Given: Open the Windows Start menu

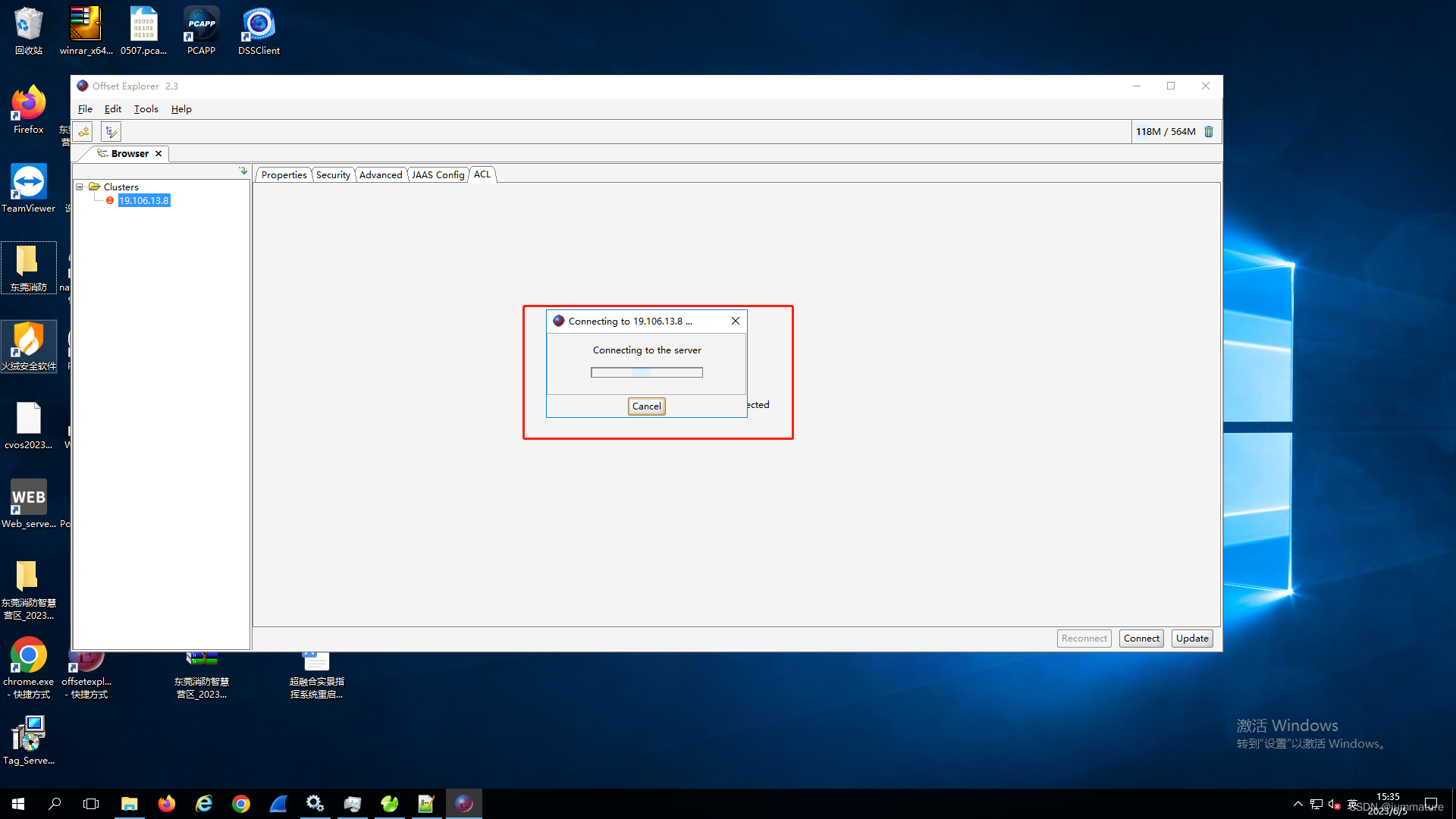Looking at the screenshot, I should coord(18,804).
